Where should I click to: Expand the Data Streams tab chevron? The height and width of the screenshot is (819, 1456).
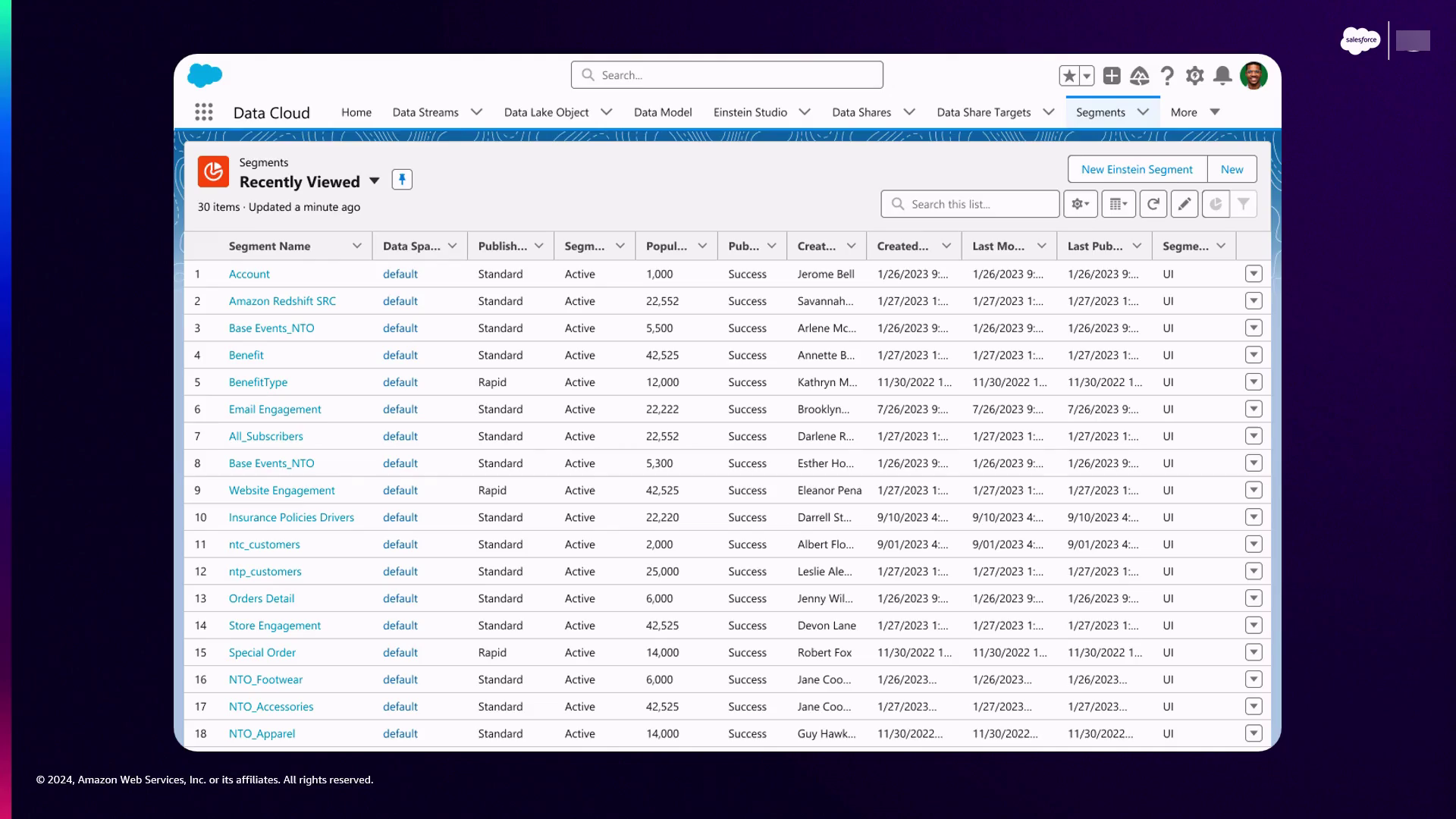pos(476,112)
